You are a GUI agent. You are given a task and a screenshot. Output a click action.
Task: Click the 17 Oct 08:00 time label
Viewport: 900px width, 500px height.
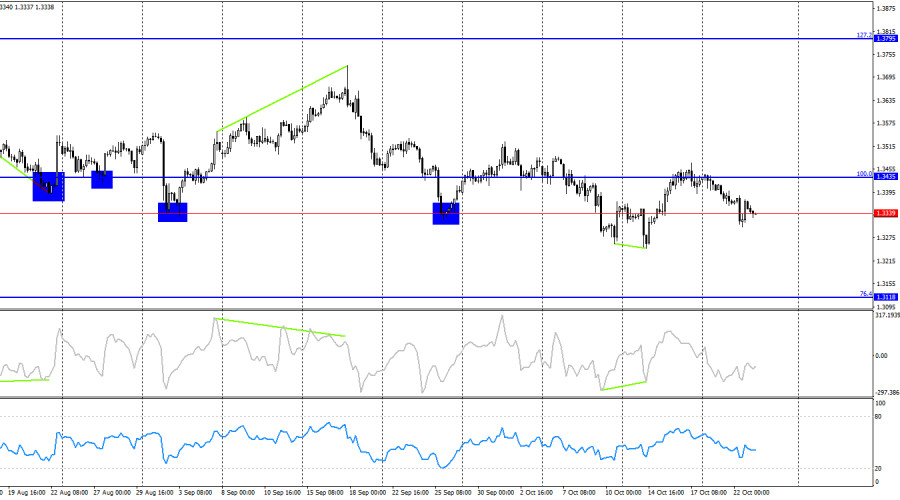coord(709,493)
